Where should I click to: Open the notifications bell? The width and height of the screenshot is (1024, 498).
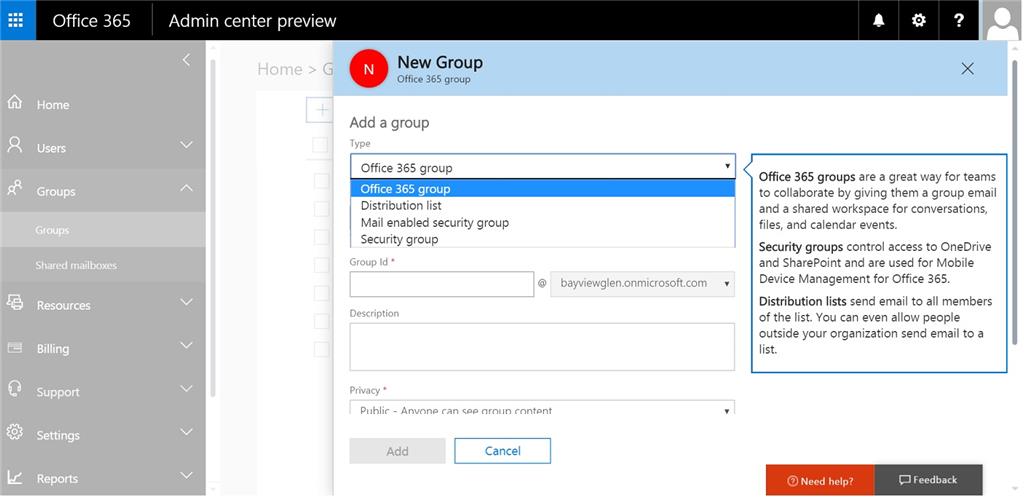tap(878, 20)
